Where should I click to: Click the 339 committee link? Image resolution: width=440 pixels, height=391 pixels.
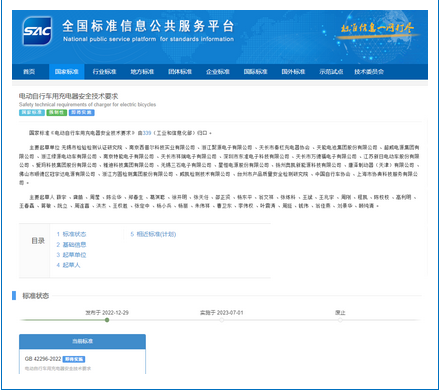click(x=147, y=133)
